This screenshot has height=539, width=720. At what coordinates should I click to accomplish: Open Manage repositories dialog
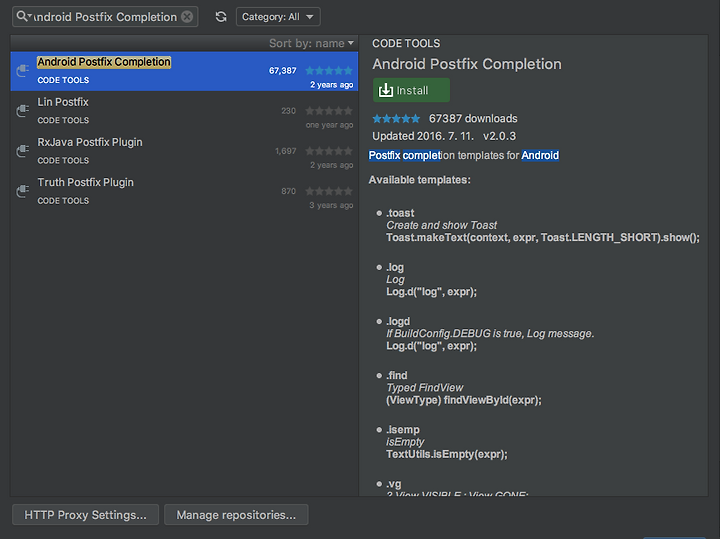click(x=236, y=515)
